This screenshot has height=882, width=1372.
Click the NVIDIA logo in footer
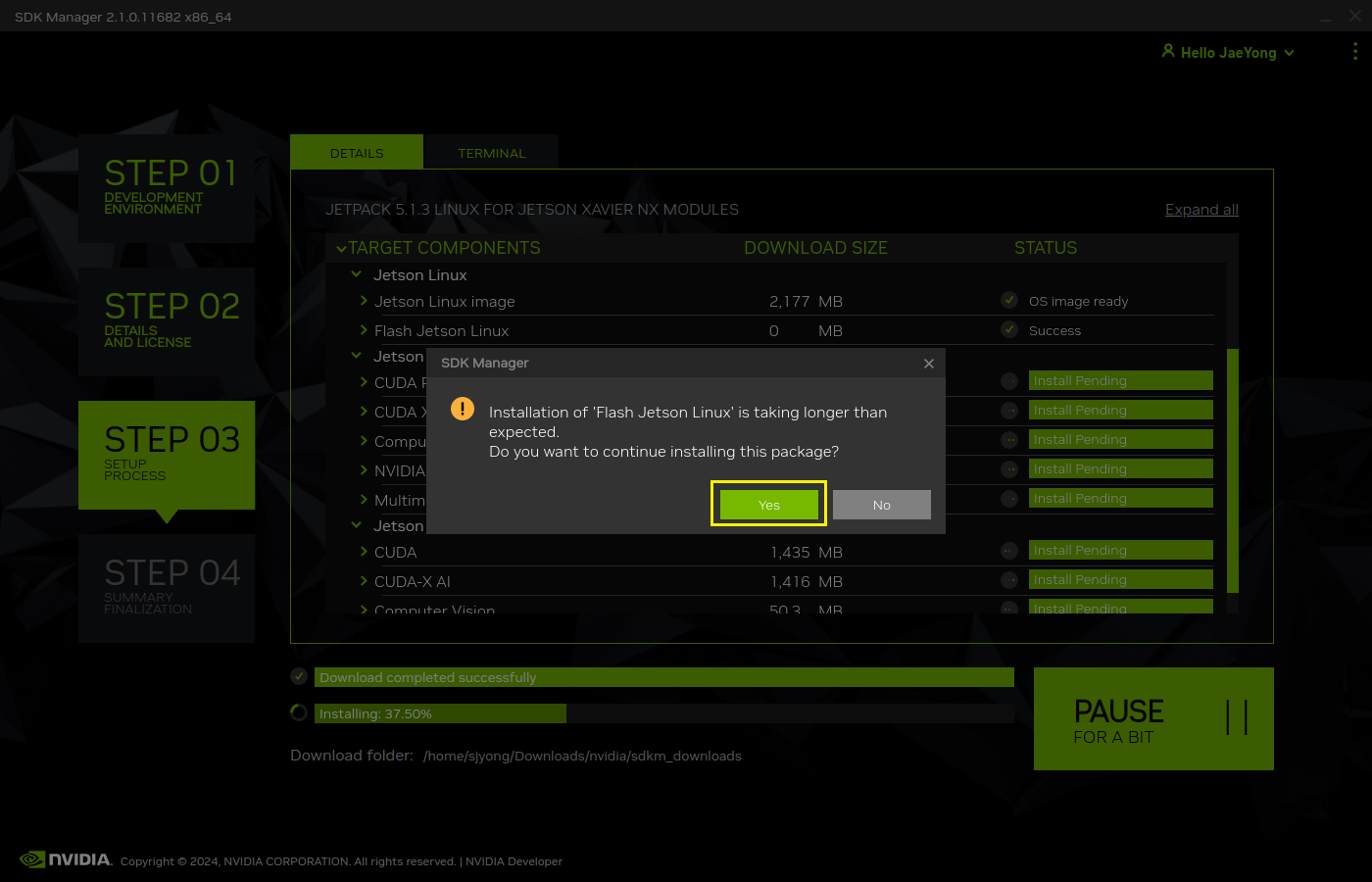[66, 859]
